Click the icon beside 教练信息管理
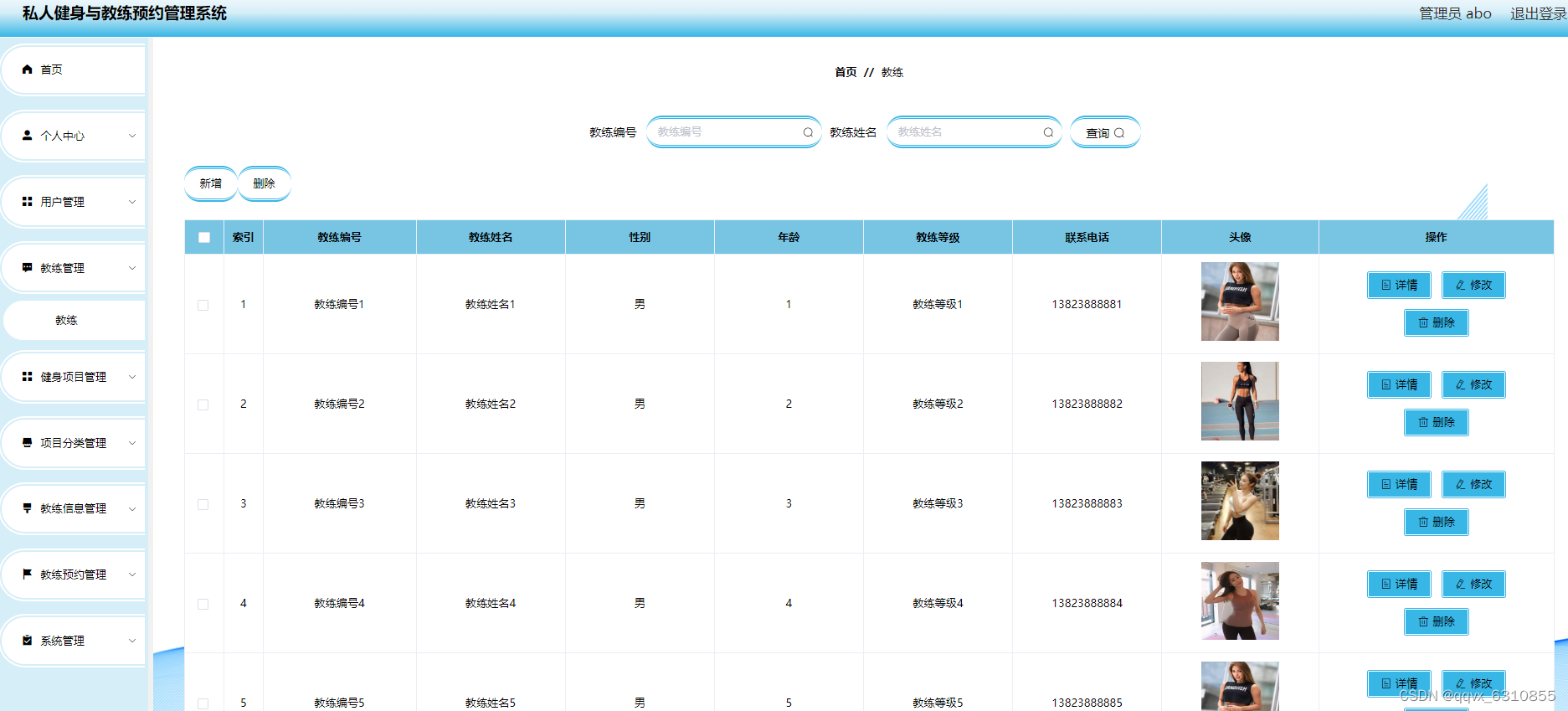This screenshot has width=1568, height=711. coord(27,508)
